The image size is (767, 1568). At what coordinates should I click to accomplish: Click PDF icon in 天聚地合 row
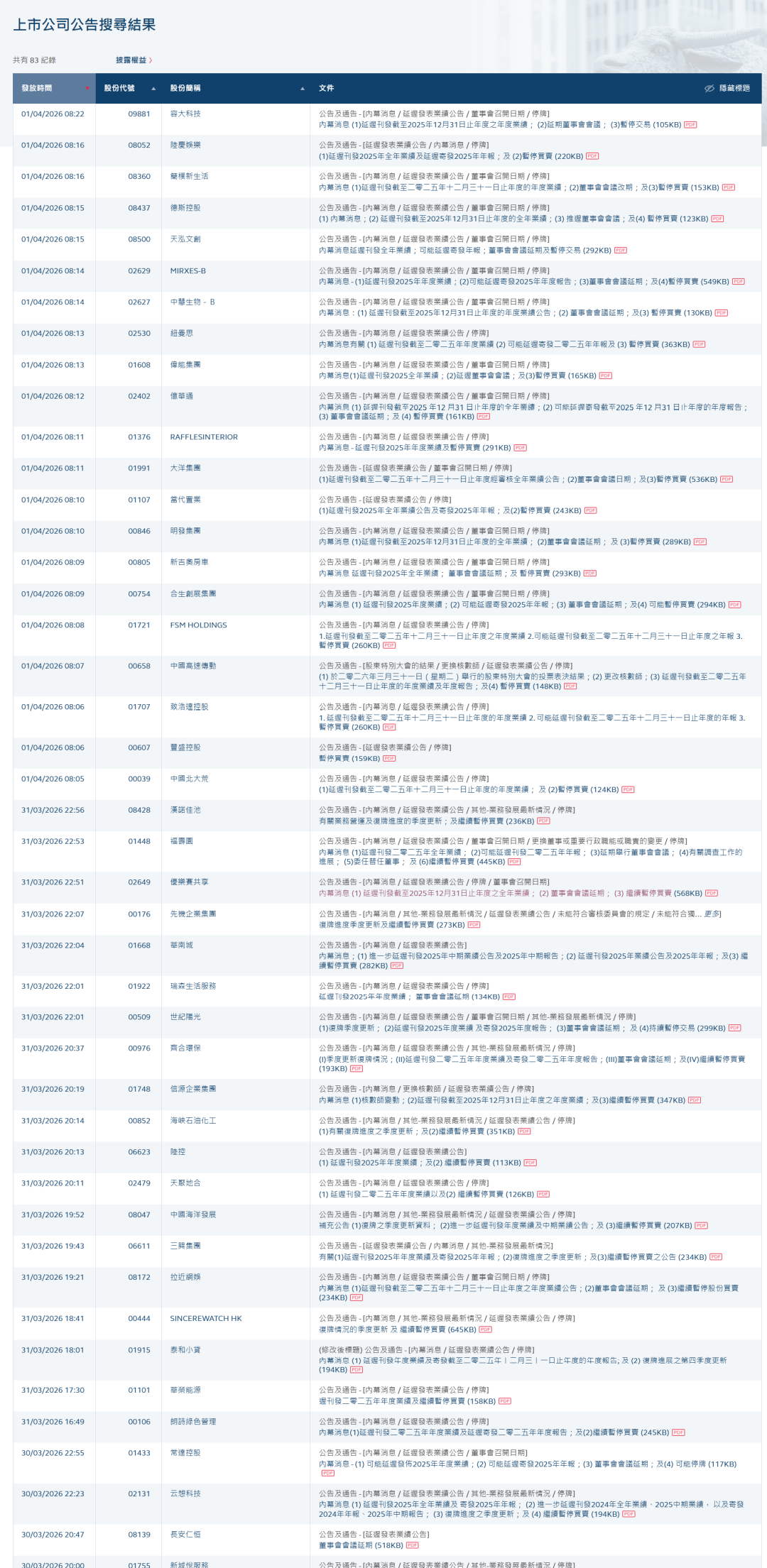coord(543,1194)
